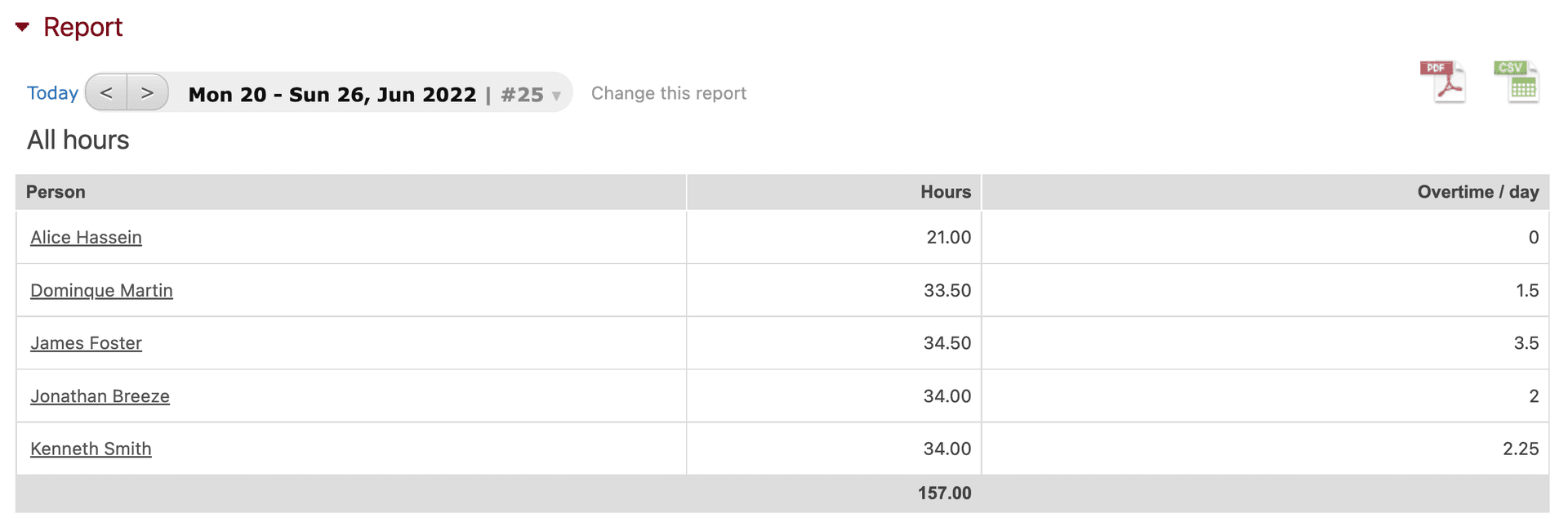View Kenneth Smith's record

[91, 449]
